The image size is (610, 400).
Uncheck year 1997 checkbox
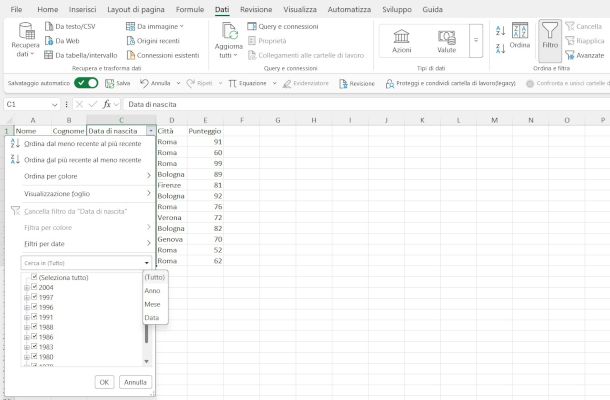pyautogui.click(x=34, y=297)
